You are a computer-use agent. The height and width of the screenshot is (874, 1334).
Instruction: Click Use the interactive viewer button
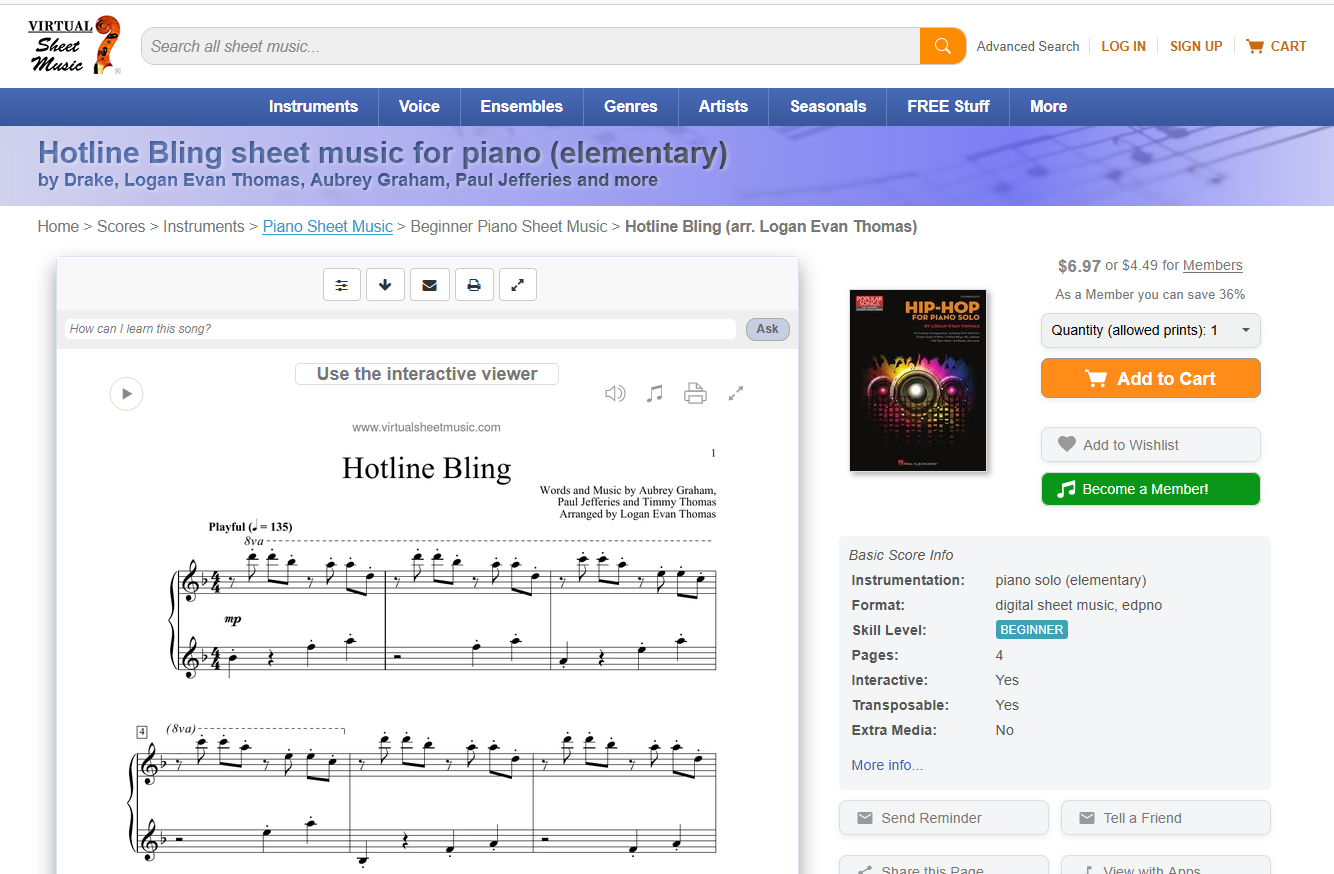pyautogui.click(x=427, y=374)
